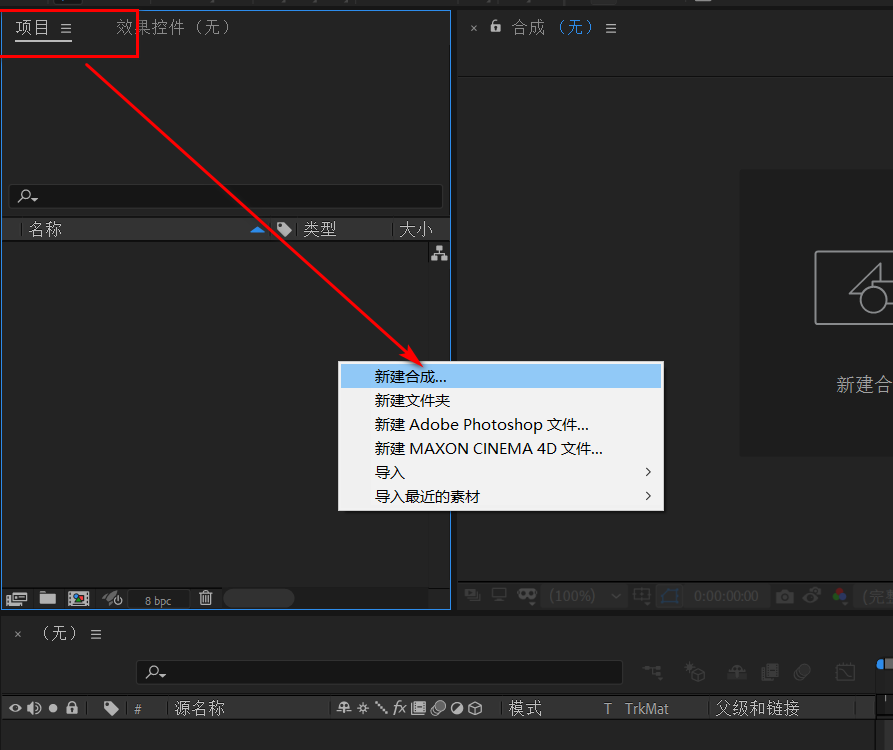Click the primary viewer monitor icon

pyautogui.click(x=499, y=596)
